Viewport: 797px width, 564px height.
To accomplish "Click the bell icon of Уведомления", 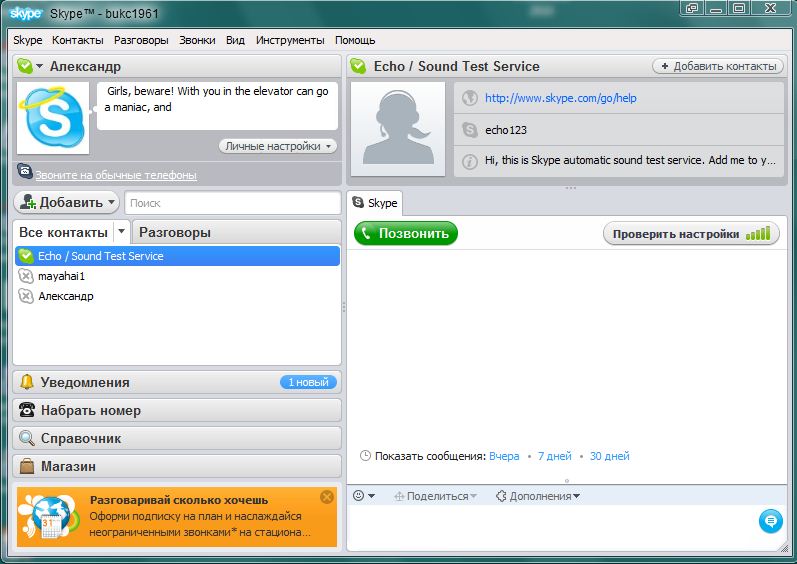I will (x=26, y=382).
